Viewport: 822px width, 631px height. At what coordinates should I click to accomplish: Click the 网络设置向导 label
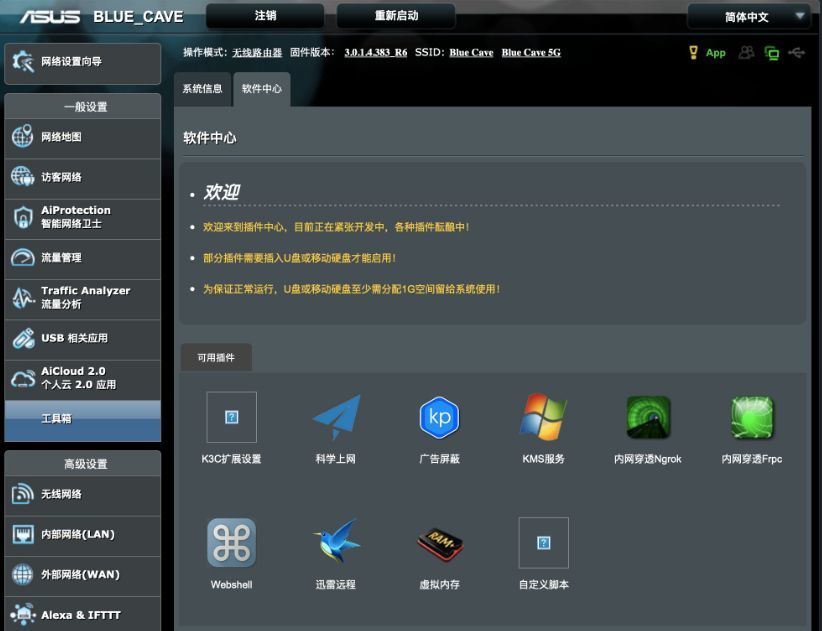71,62
